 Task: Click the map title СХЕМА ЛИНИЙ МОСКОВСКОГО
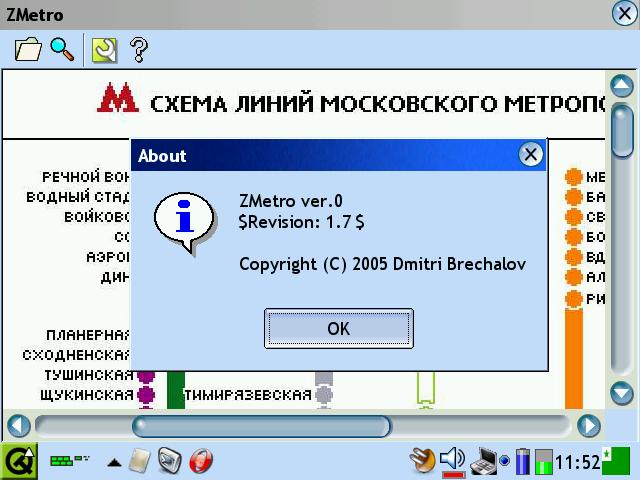(378, 104)
